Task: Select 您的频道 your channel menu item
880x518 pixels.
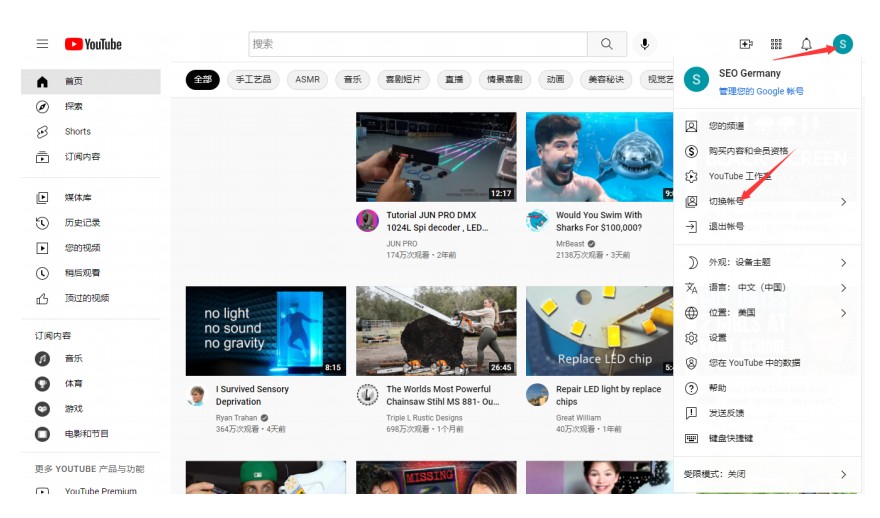Action: click(767, 126)
